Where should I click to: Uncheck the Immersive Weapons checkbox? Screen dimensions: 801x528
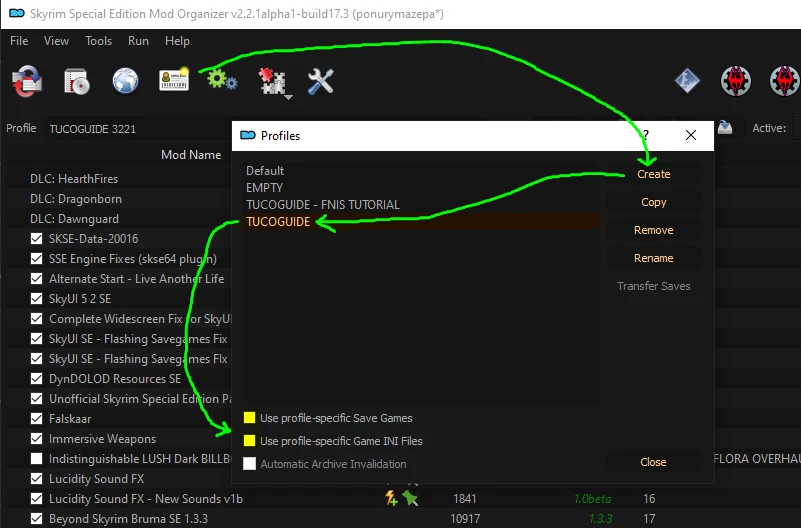pos(36,439)
